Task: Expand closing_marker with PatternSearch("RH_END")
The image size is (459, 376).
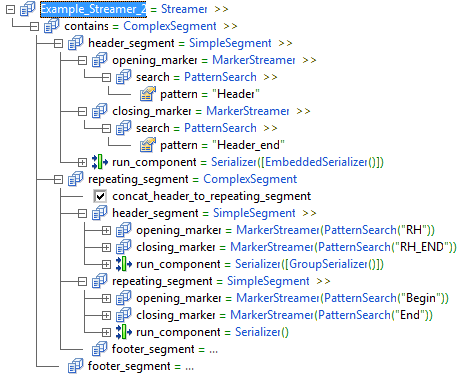Action: click(x=106, y=247)
